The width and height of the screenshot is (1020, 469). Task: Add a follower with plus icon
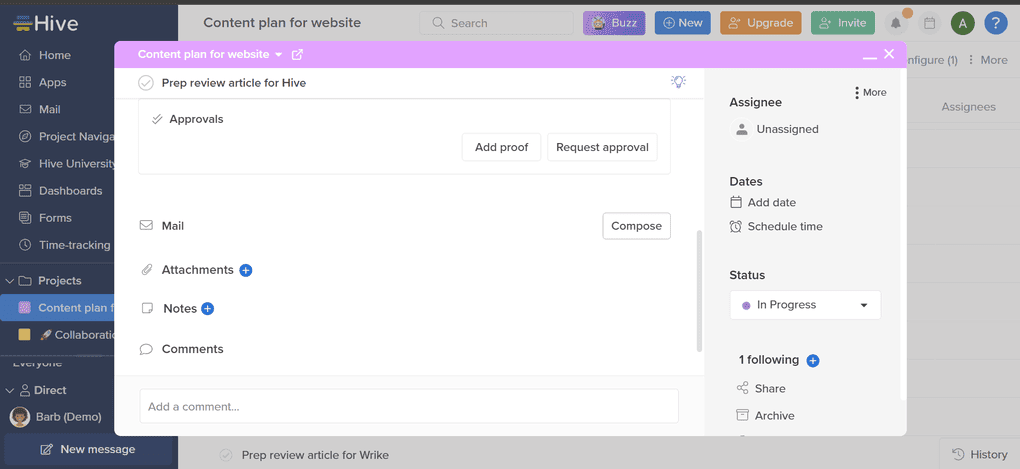(x=813, y=360)
